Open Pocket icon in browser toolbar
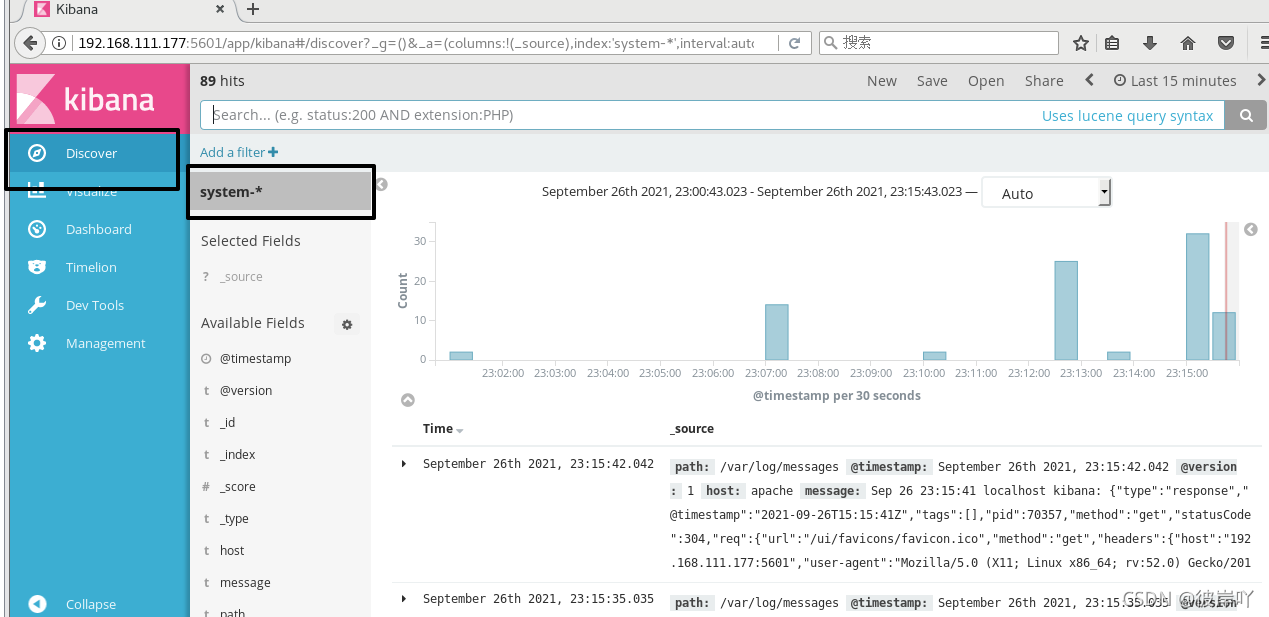This screenshot has height=617, width=1269. tap(1226, 43)
